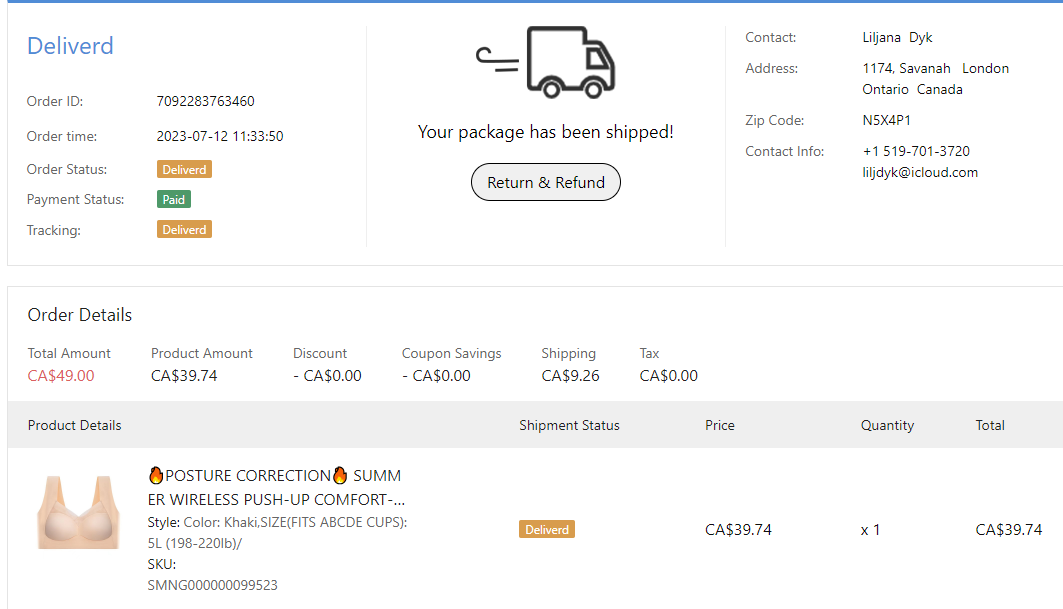Click the SKU code SMNG000000099523
The width and height of the screenshot is (1063, 609).
point(213,585)
